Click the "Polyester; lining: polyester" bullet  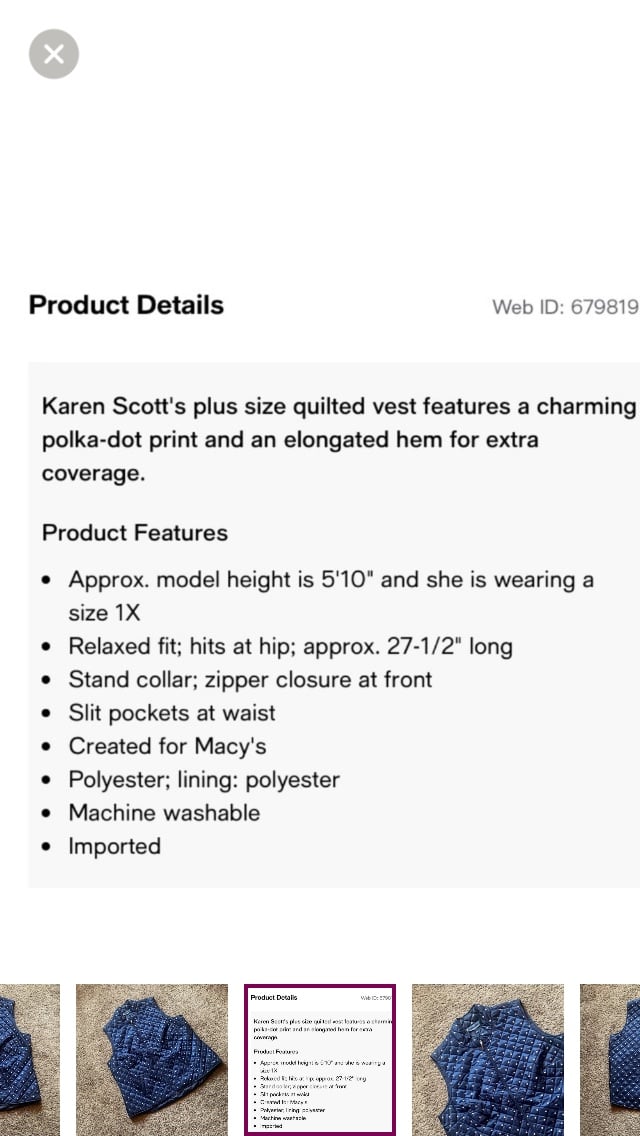204,780
